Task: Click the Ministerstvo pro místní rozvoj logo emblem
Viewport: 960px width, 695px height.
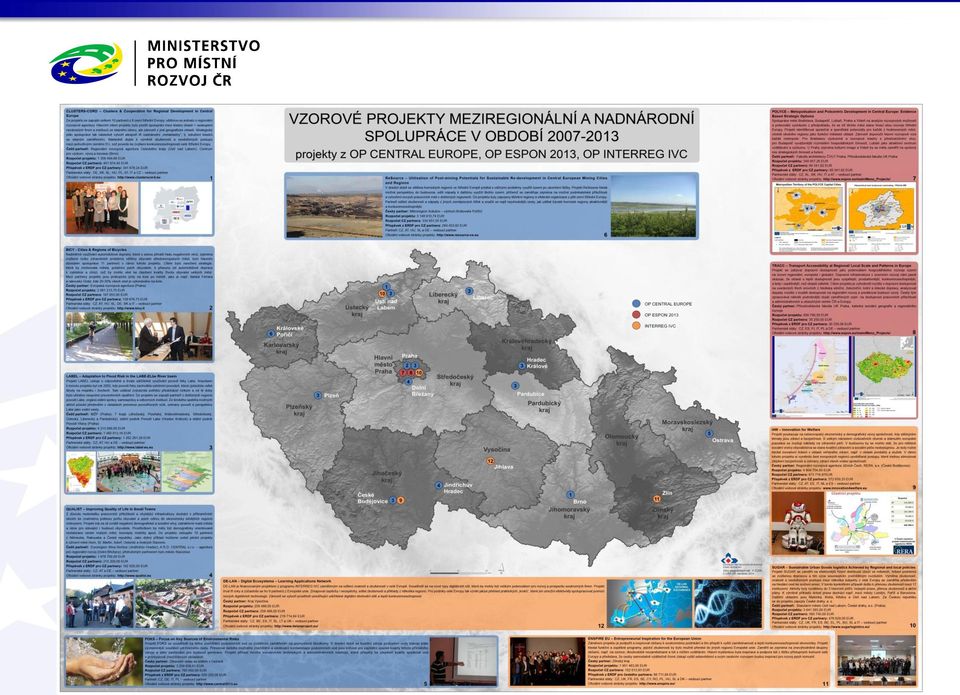Action: click(x=86, y=63)
